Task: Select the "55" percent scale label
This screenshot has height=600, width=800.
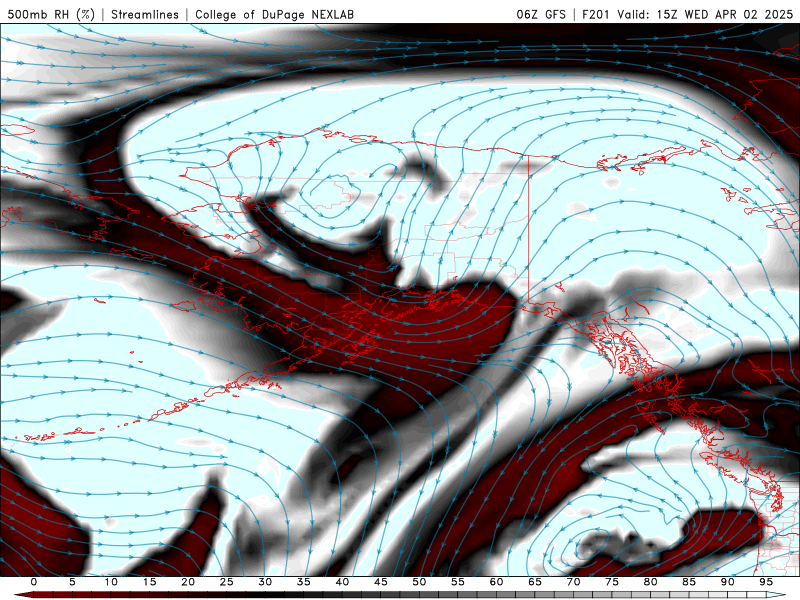Action: tap(458, 582)
